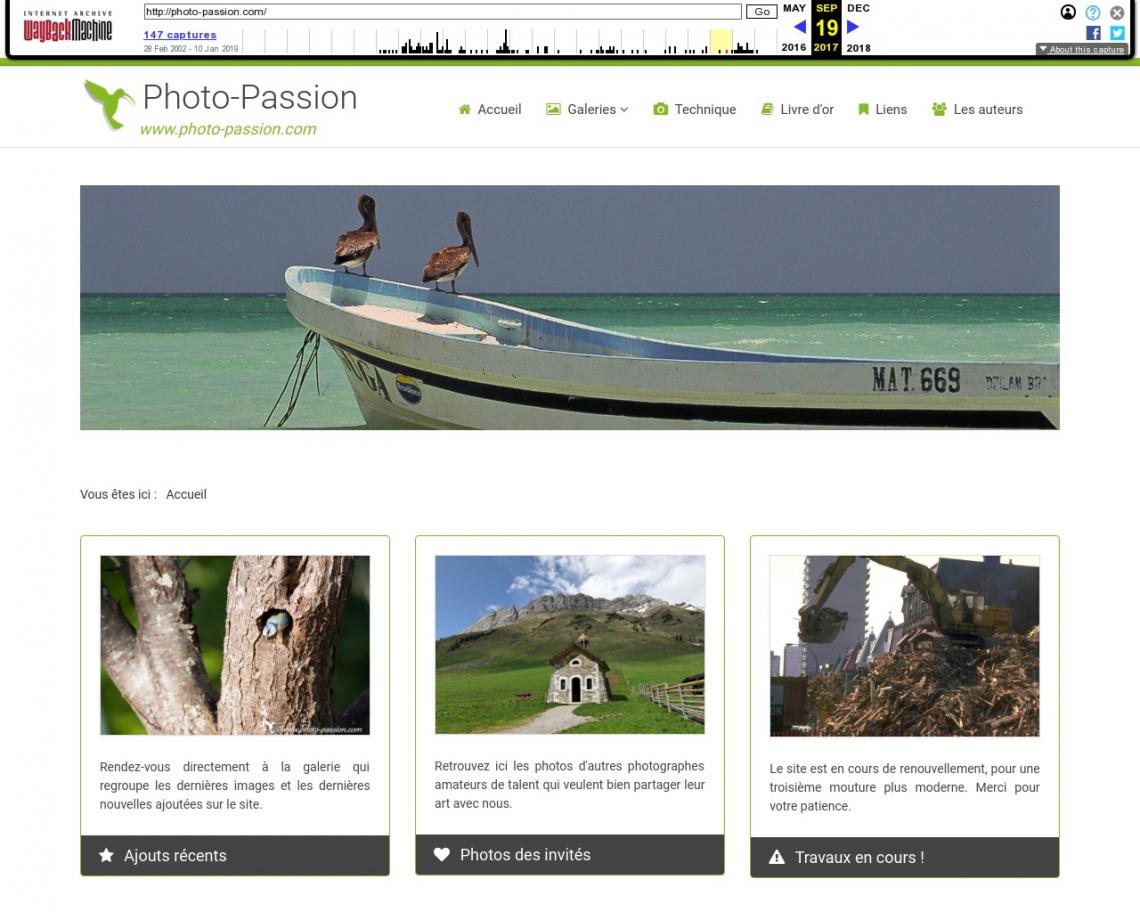Open the 147 captures link
The width and height of the screenshot is (1140, 912).
point(180,34)
